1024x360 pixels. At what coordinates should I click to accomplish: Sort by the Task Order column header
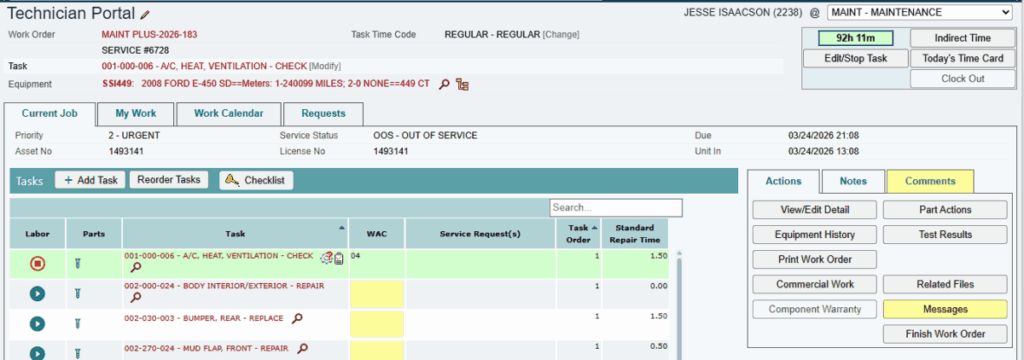click(579, 233)
